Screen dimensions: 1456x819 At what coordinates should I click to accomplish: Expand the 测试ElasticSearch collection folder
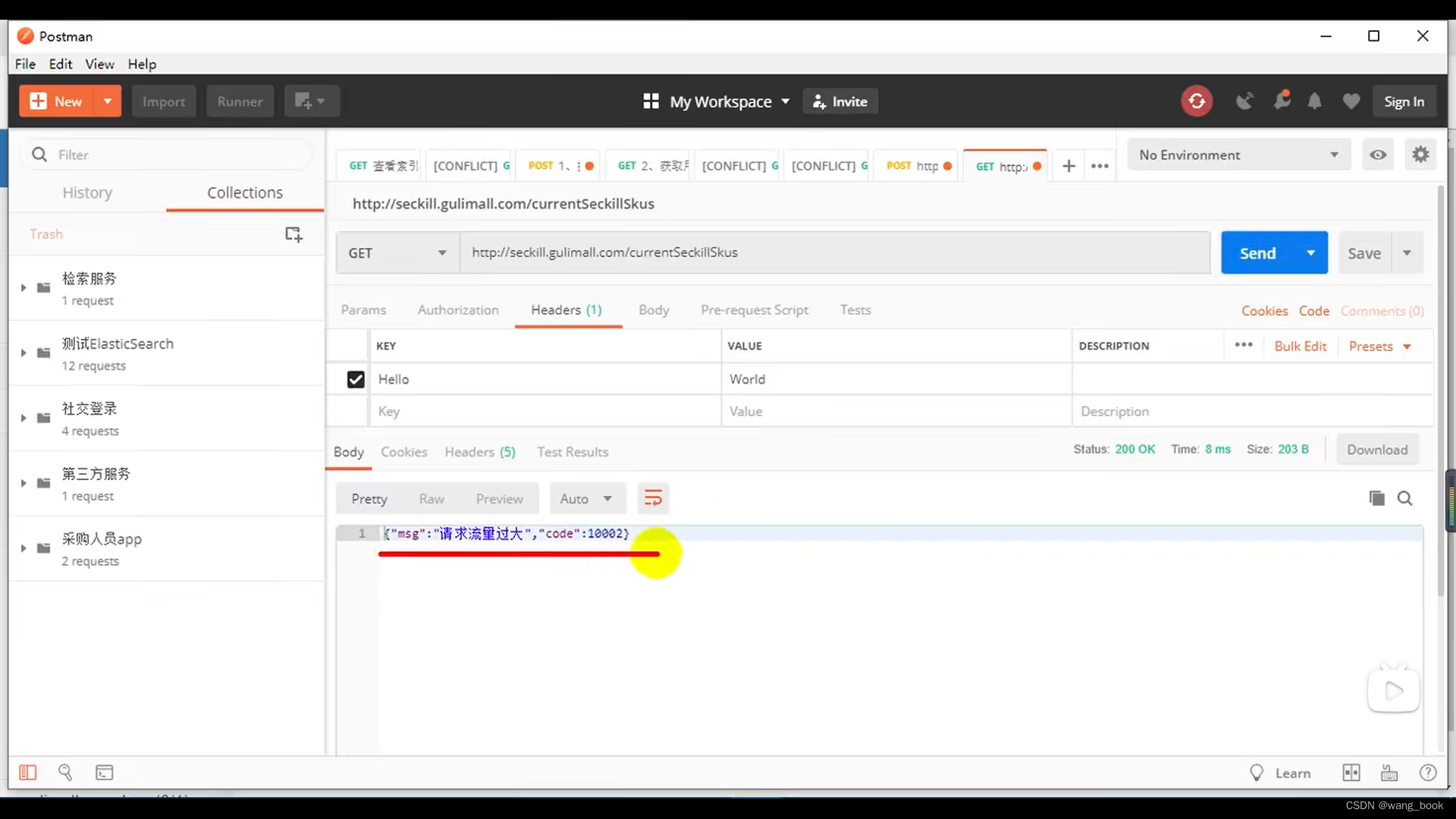24,353
